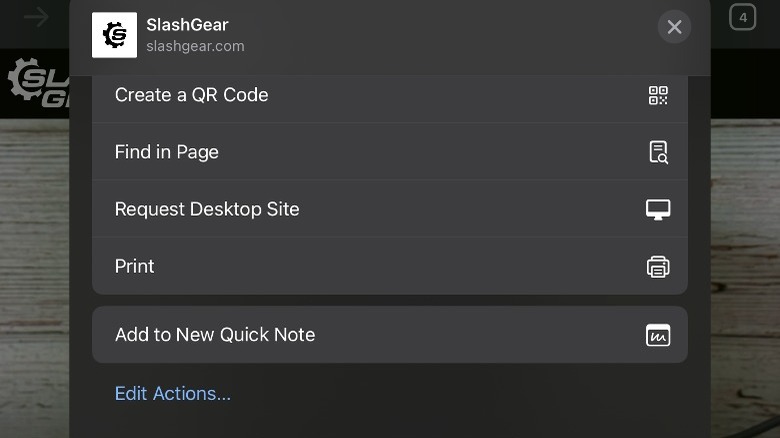This screenshot has width=780, height=438.
Task: Close the share sheet with X button
Action: click(674, 27)
